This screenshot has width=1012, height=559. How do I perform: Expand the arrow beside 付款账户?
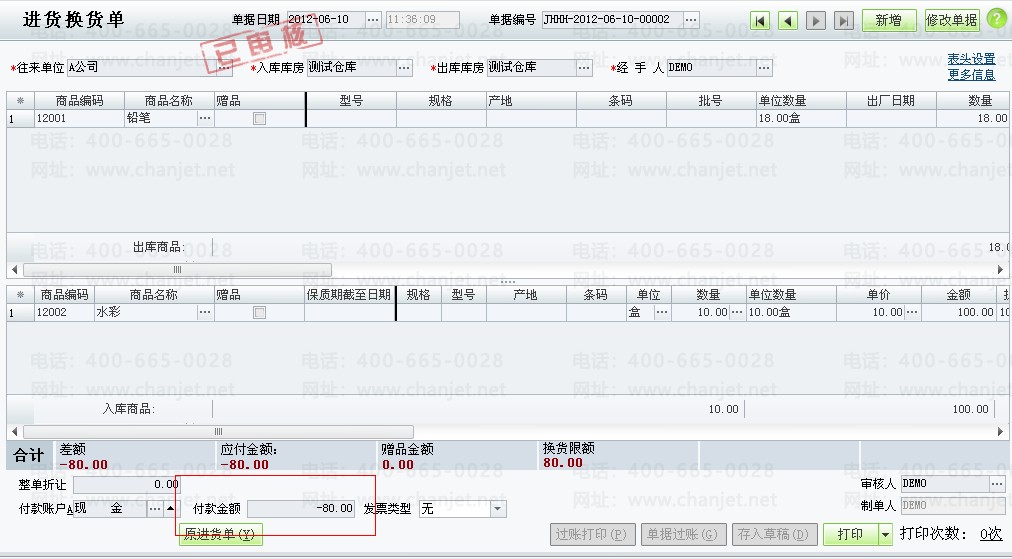click(170, 509)
